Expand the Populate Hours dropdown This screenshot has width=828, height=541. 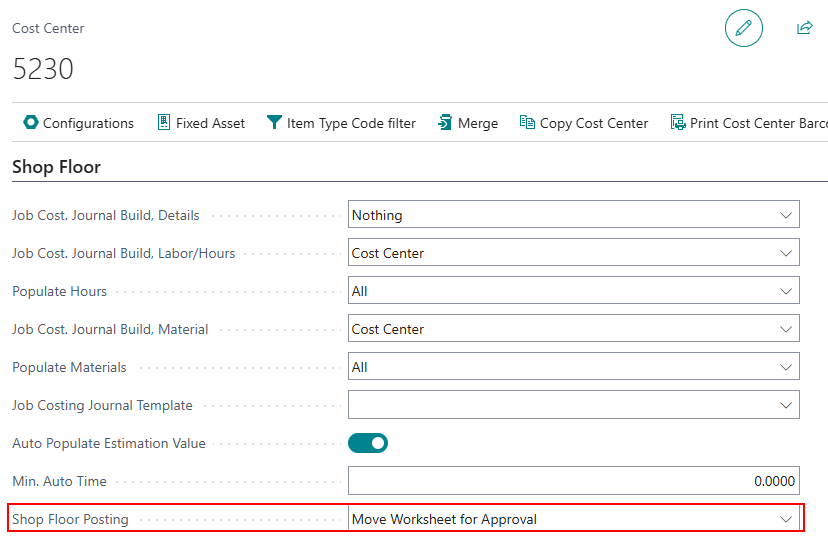point(573,291)
